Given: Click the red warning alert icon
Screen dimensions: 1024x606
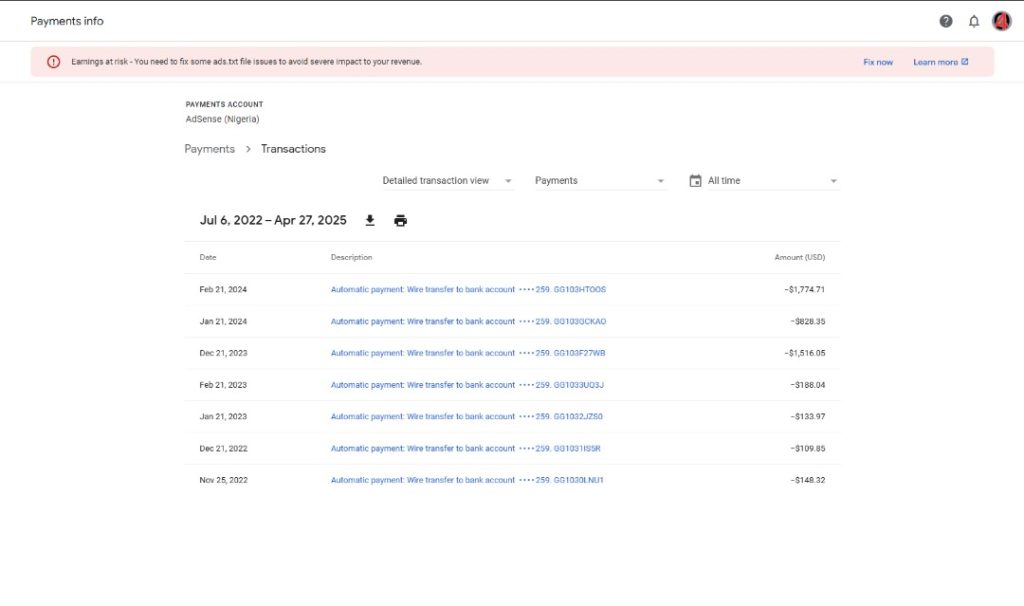Looking at the screenshot, I should coord(53,62).
